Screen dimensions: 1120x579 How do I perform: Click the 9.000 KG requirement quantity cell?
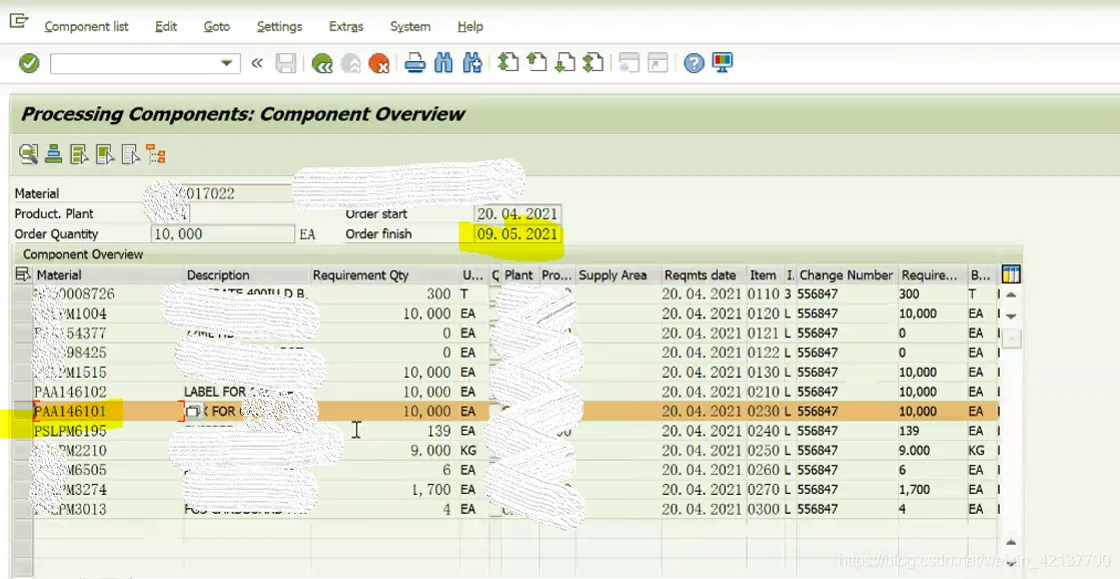point(386,450)
